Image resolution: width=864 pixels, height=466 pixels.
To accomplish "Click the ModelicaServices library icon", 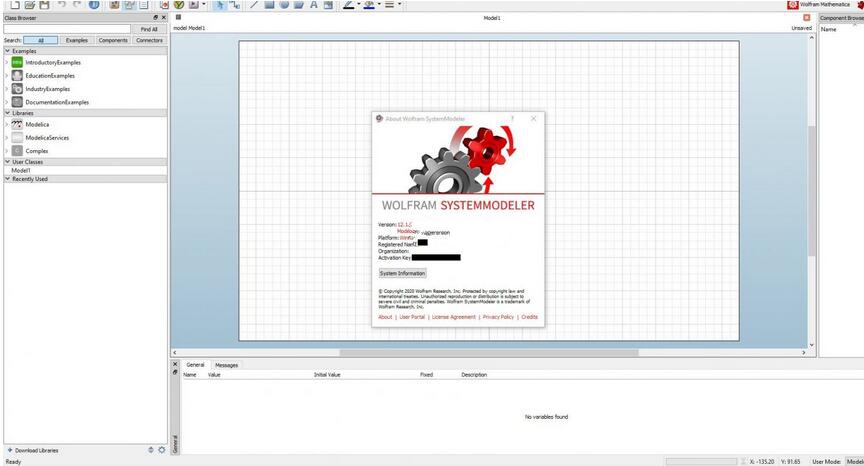I will click(17, 138).
